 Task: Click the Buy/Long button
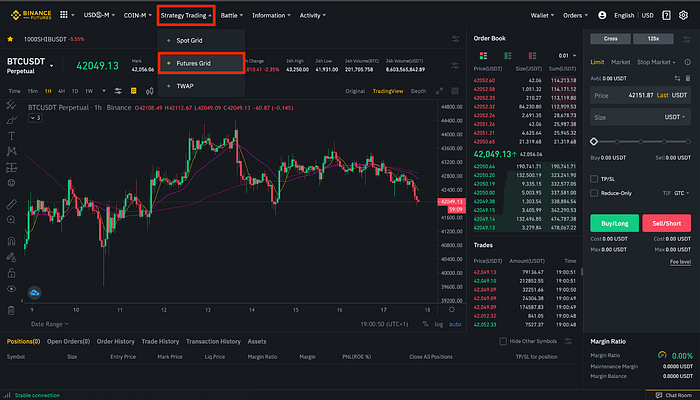[x=614, y=223]
